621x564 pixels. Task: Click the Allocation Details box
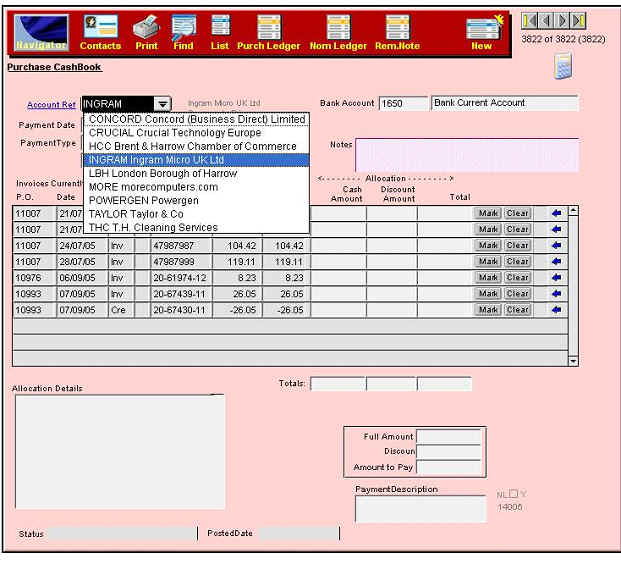(x=120, y=452)
